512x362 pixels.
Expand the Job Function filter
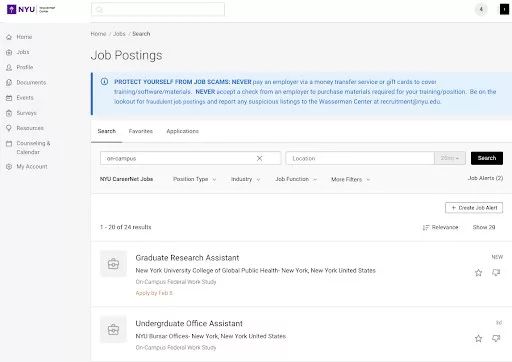296,179
